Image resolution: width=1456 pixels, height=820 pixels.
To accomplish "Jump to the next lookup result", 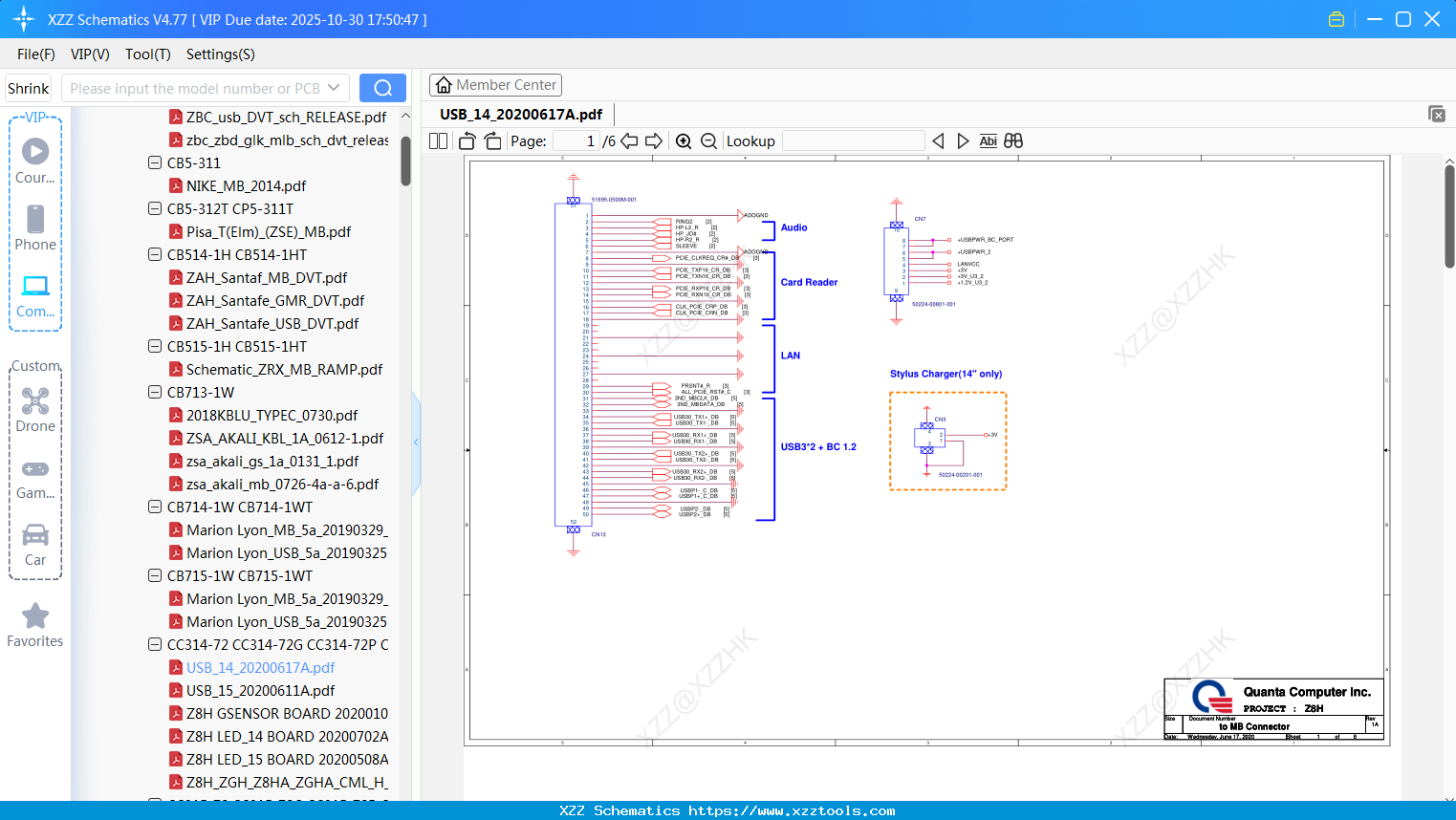I will (963, 141).
